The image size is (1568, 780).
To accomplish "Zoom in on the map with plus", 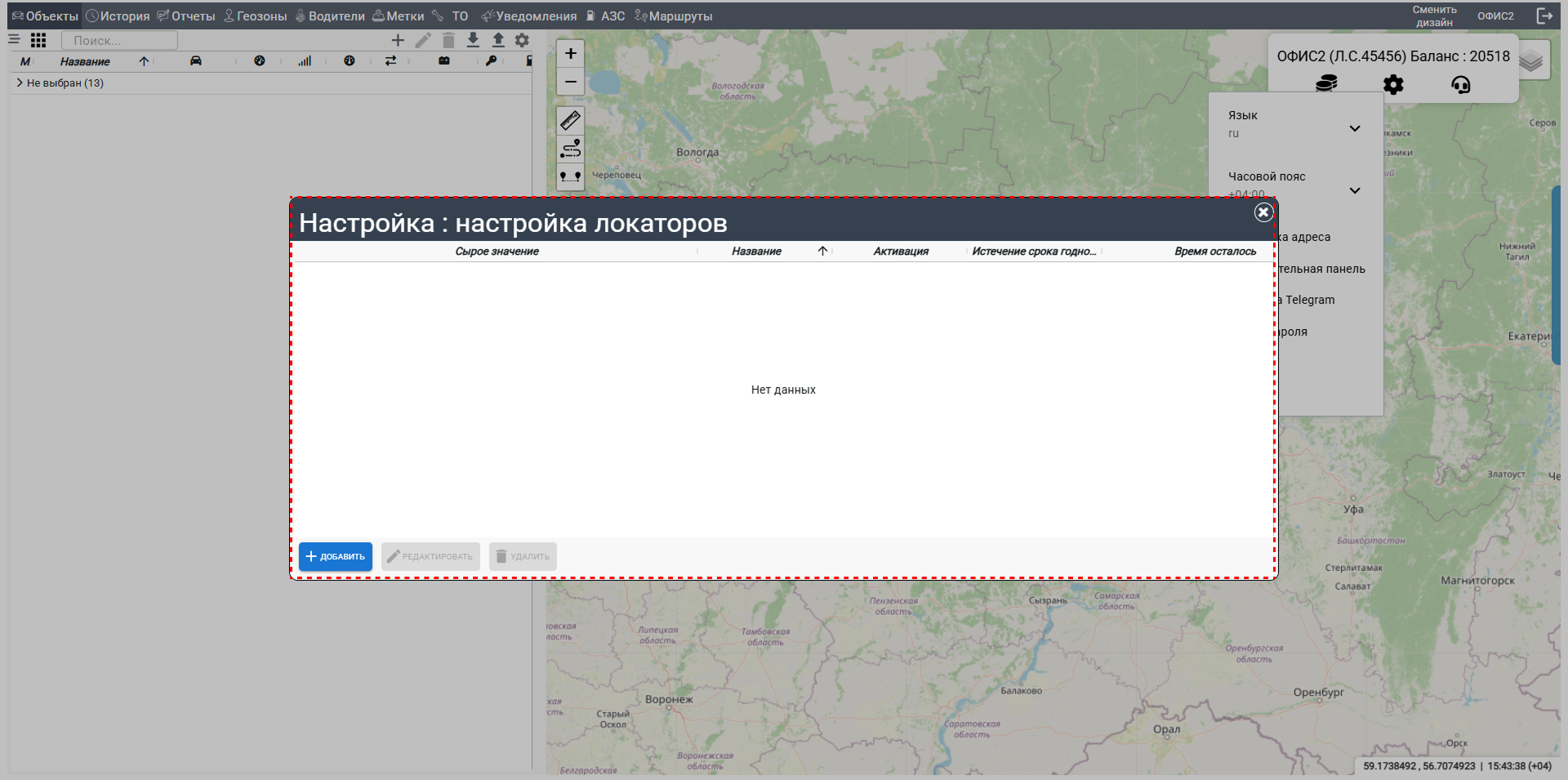I will pos(570,54).
